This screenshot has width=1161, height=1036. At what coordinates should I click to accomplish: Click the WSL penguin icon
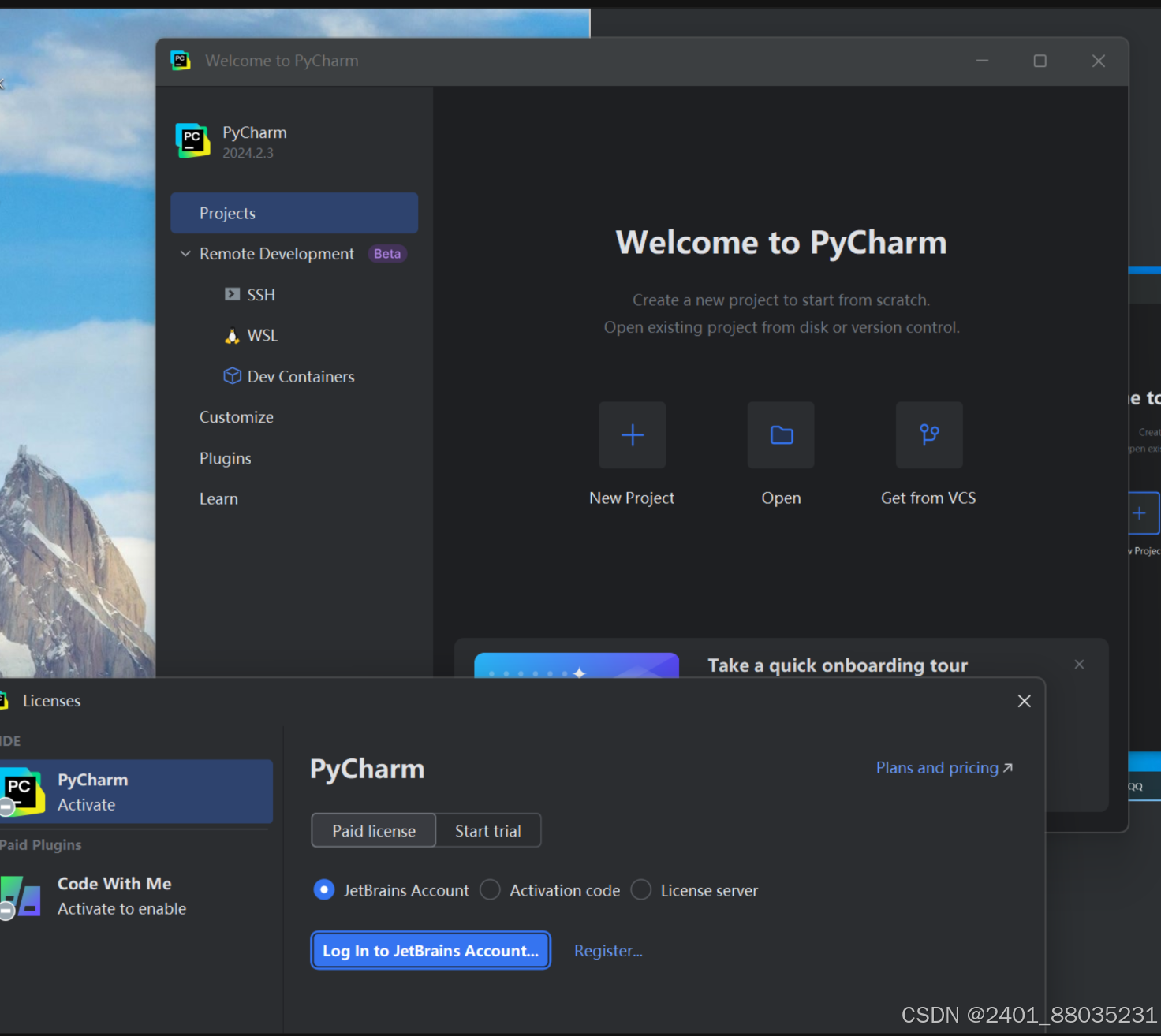[x=232, y=336]
